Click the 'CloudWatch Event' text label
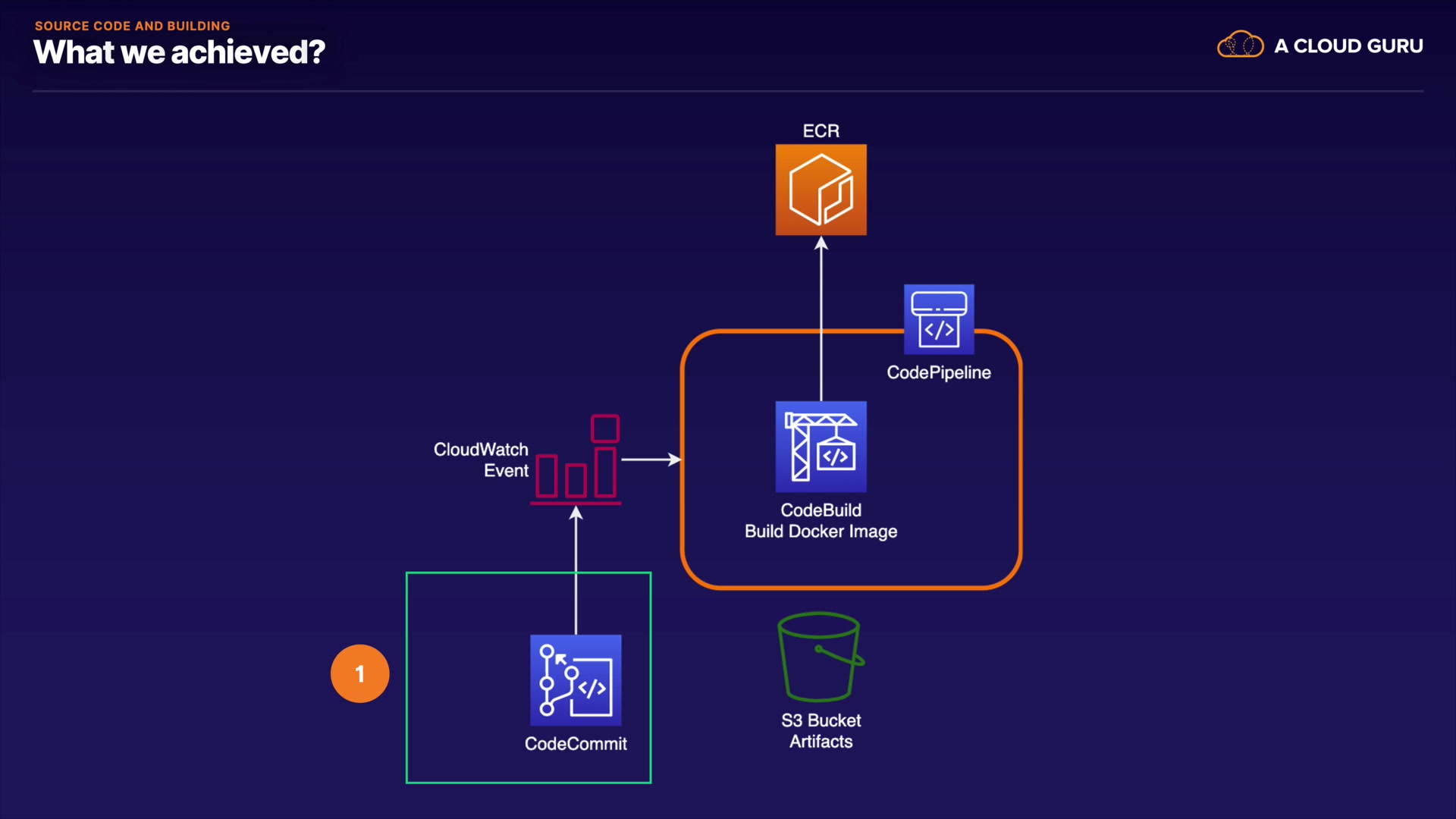The image size is (1456, 819). [481, 460]
